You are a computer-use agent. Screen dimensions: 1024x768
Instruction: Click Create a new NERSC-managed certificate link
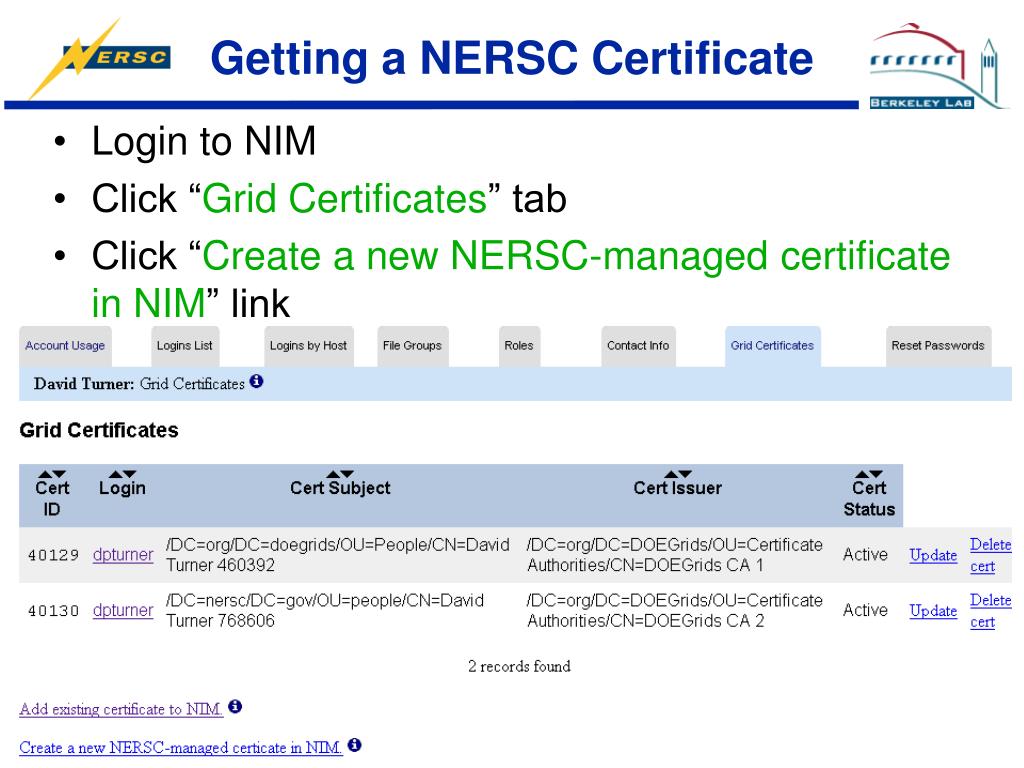[x=181, y=748]
